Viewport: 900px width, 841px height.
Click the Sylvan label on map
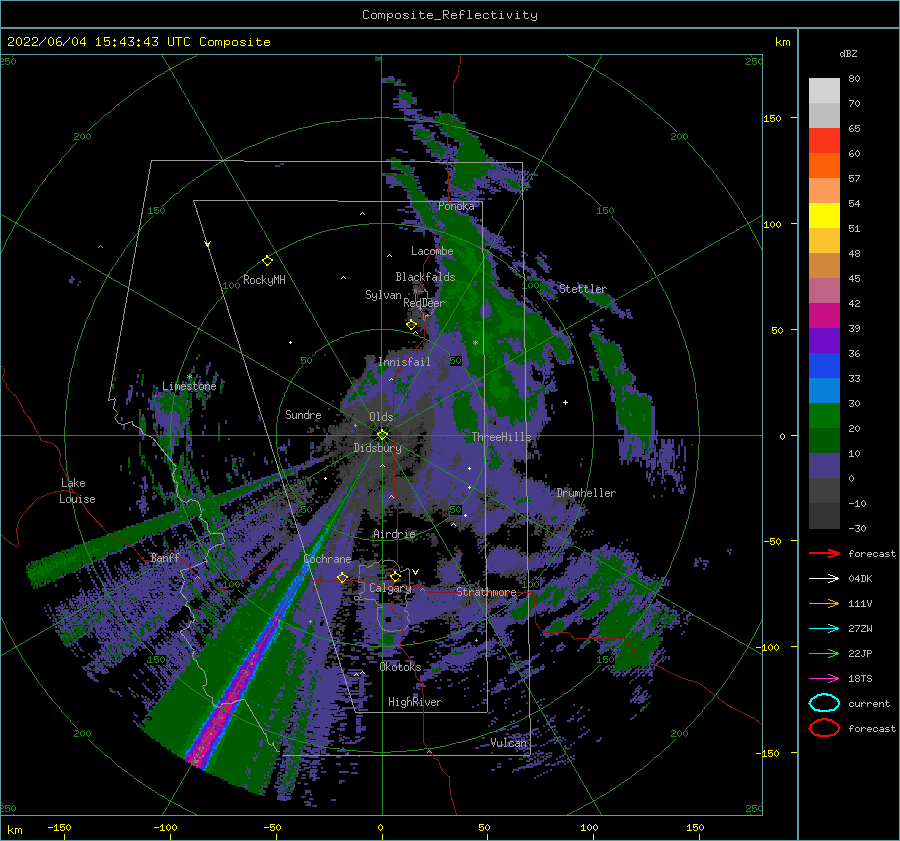click(x=383, y=295)
